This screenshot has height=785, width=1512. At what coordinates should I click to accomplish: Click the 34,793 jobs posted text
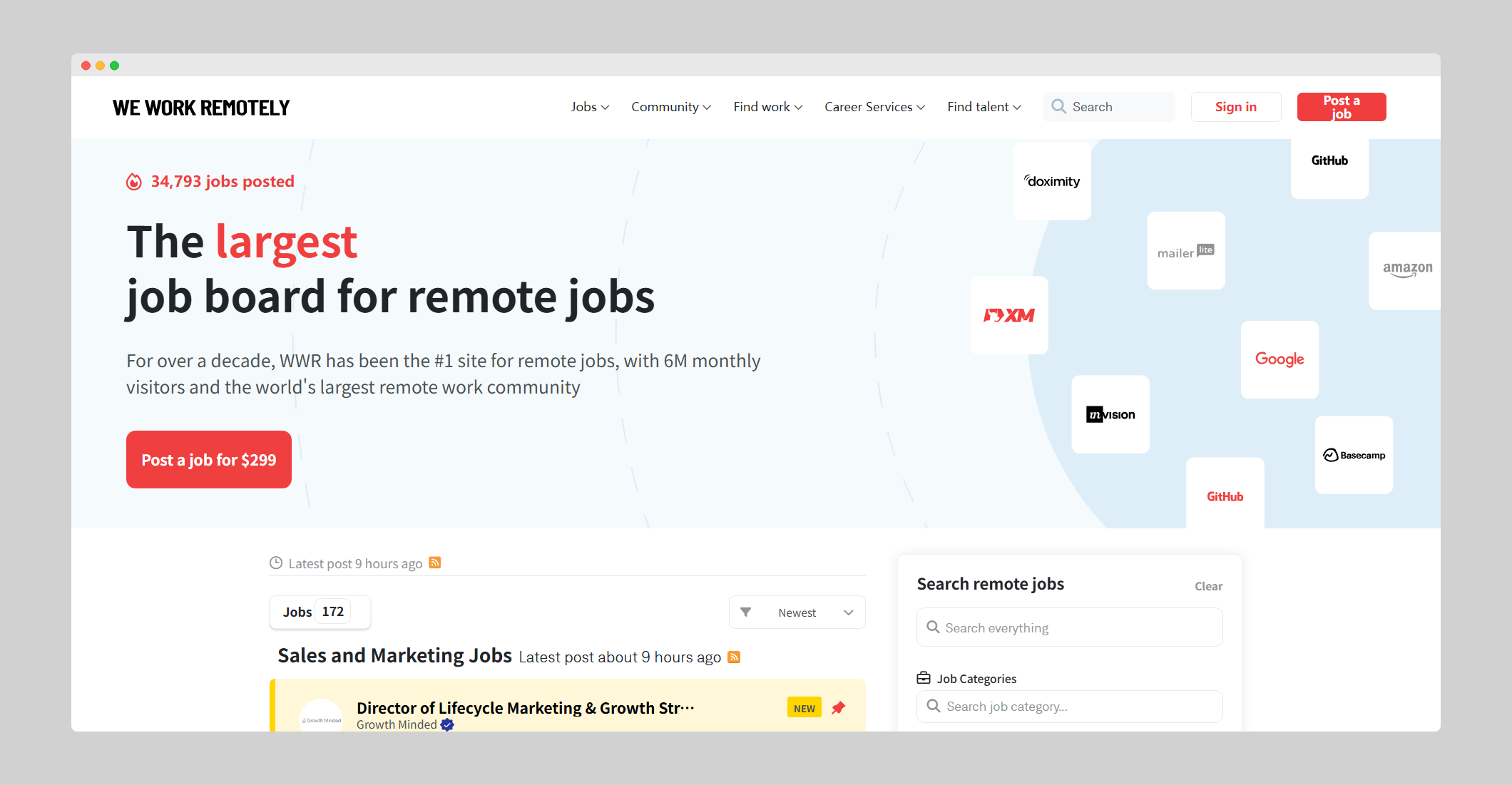[223, 181]
